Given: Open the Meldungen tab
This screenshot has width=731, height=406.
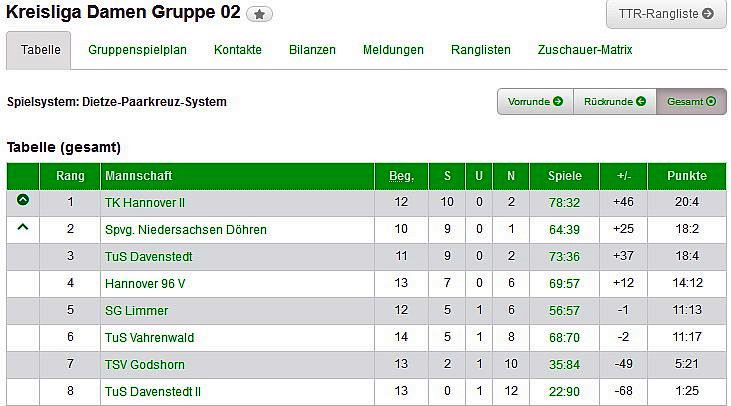Looking at the screenshot, I should coord(393,50).
